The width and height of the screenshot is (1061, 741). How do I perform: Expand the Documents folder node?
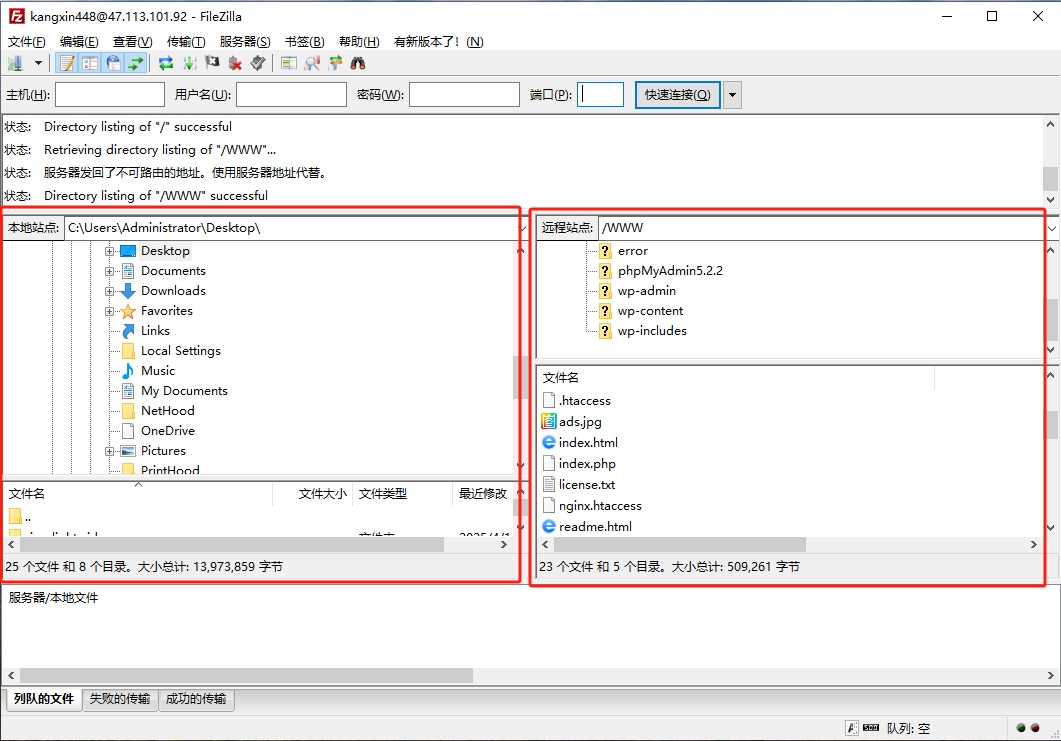coord(109,271)
